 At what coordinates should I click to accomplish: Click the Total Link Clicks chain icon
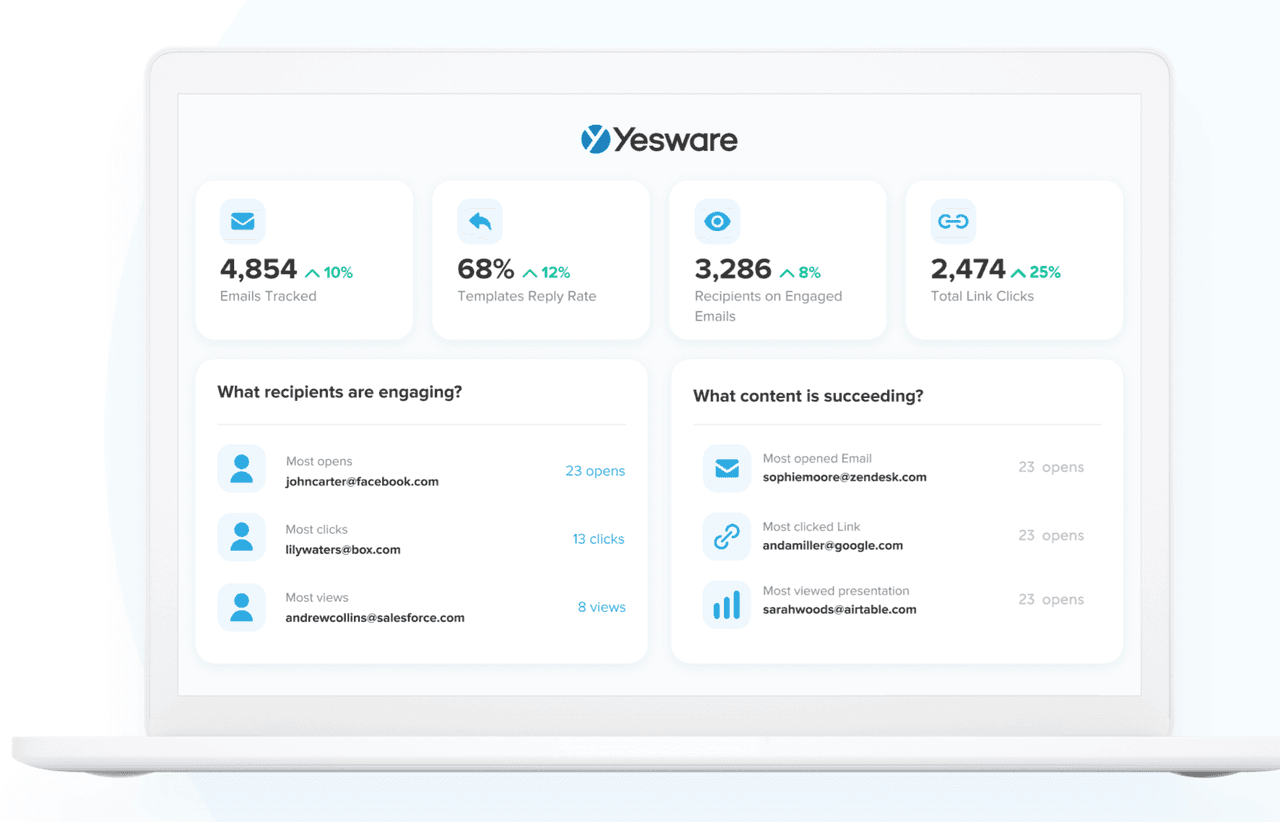[953, 221]
